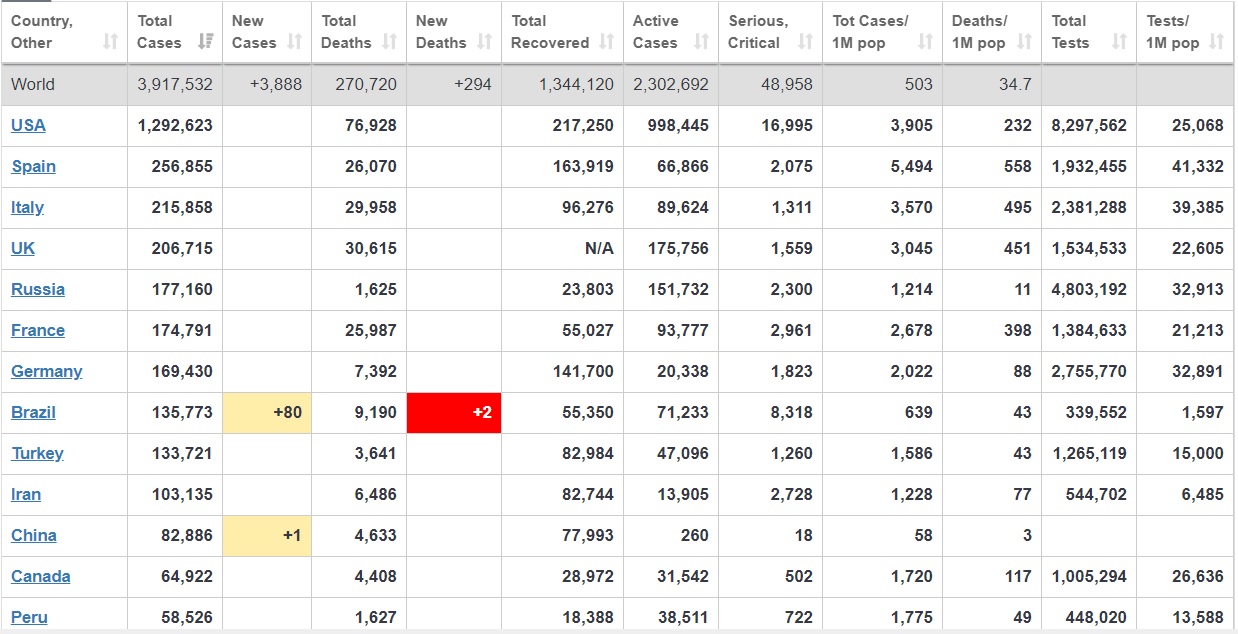Select Brazil serious critical 8,318
This screenshot has width=1238, height=634.
[x=792, y=412]
